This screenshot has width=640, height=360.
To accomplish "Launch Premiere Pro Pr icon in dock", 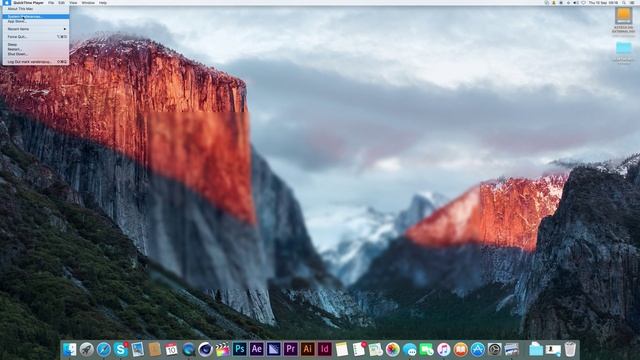I will (291, 349).
